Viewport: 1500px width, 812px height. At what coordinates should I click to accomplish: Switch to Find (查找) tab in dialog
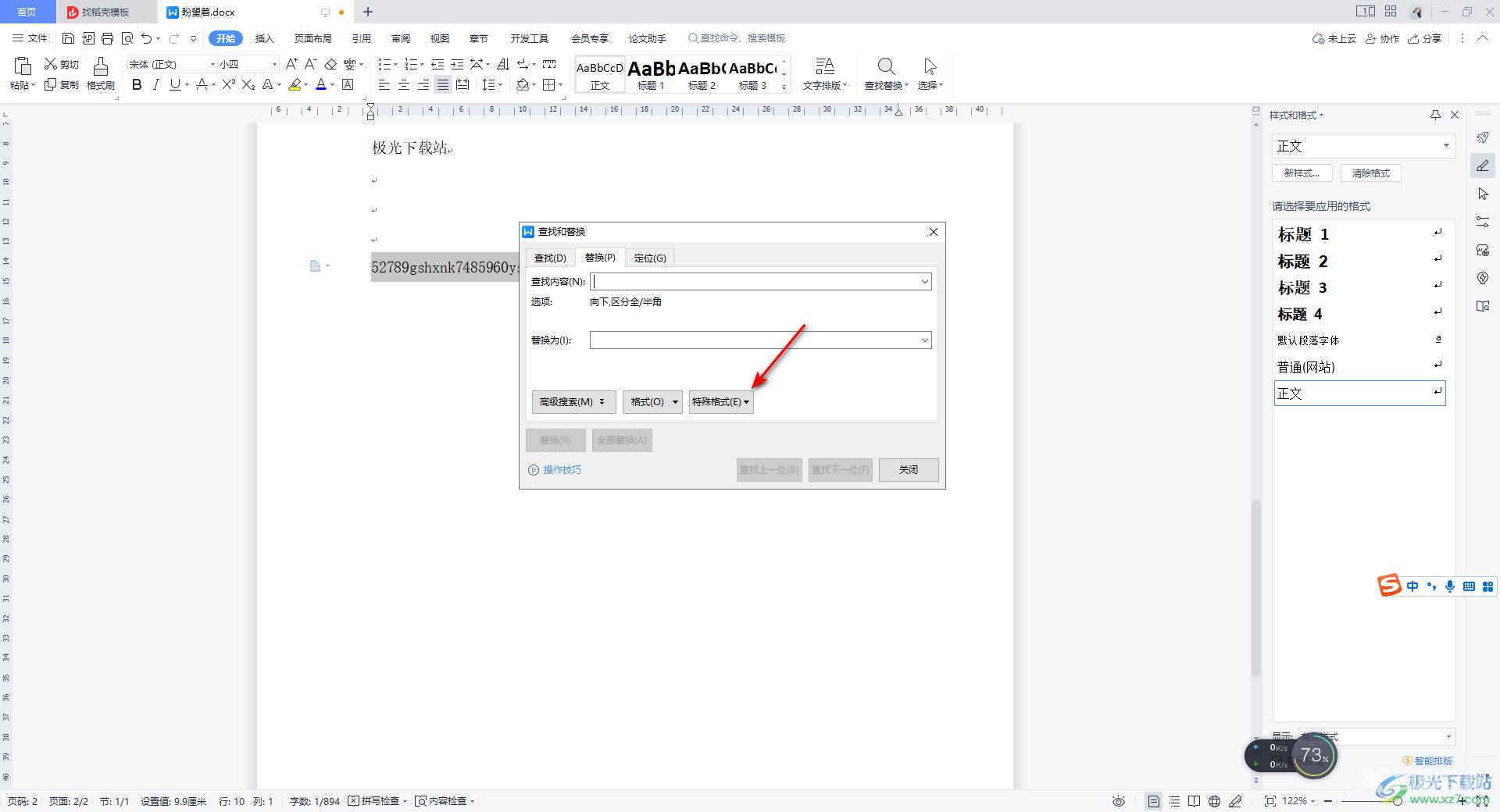click(x=550, y=258)
